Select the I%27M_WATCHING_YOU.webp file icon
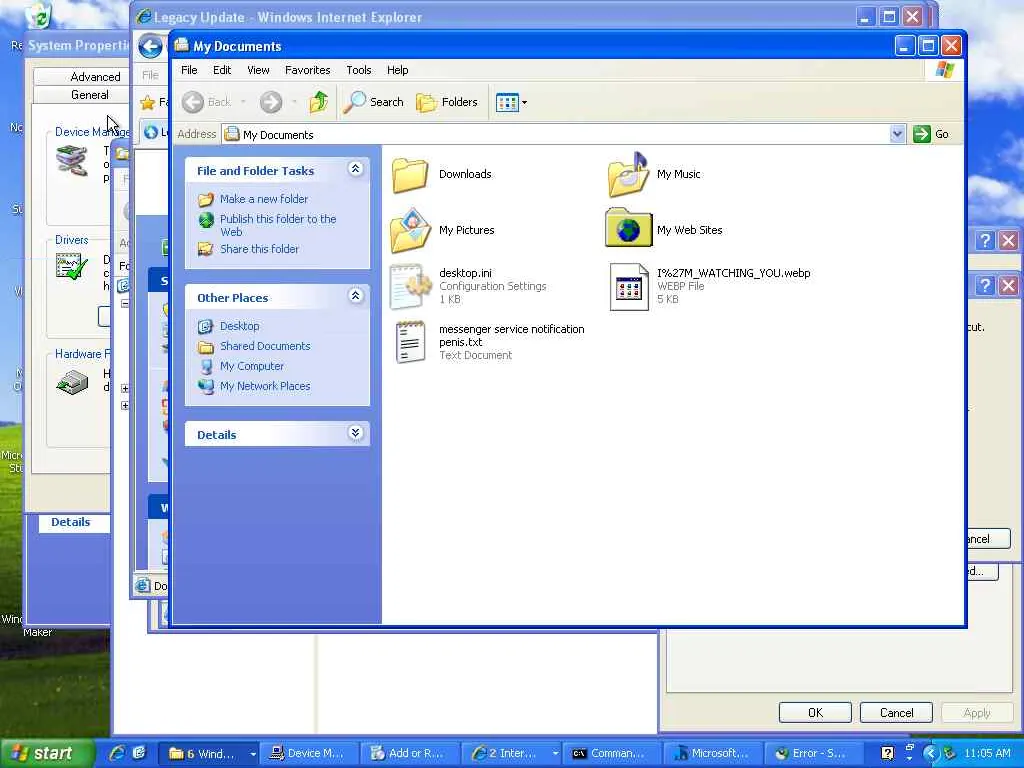Screen dimensions: 1024x768 point(628,287)
